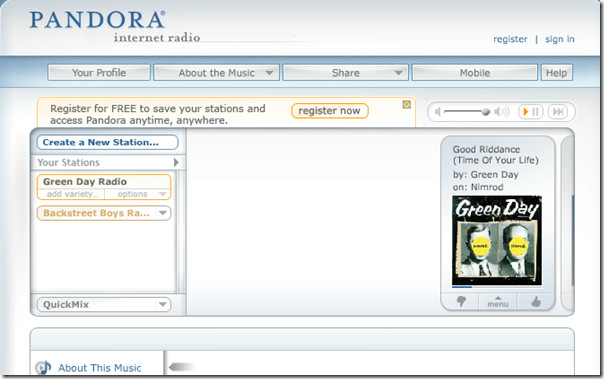604x379 pixels.
Task: Click the register now button
Action: tap(330, 111)
